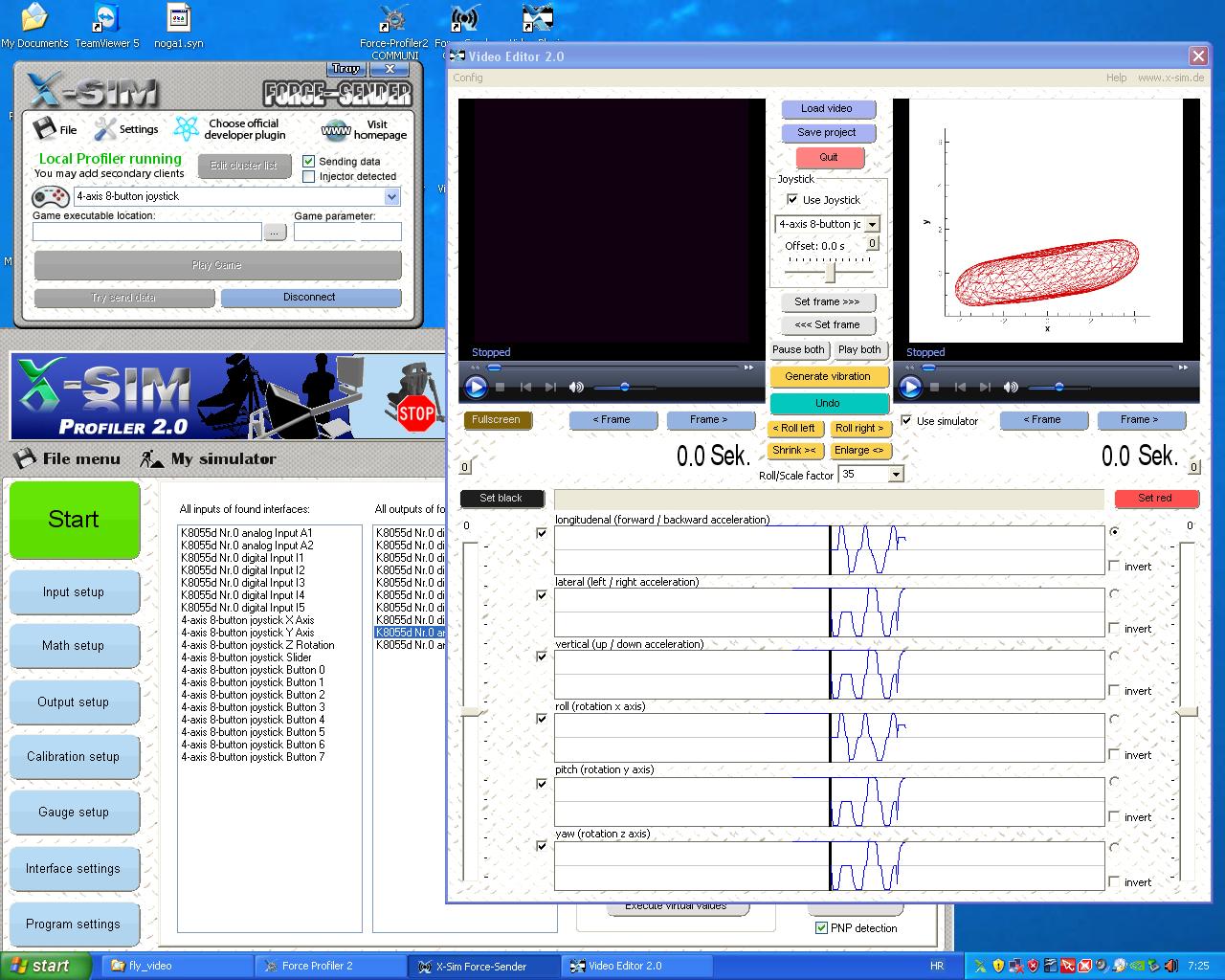1225x980 pixels.
Task: Toggle the Injector detected checkbox
Action: coord(309,176)
